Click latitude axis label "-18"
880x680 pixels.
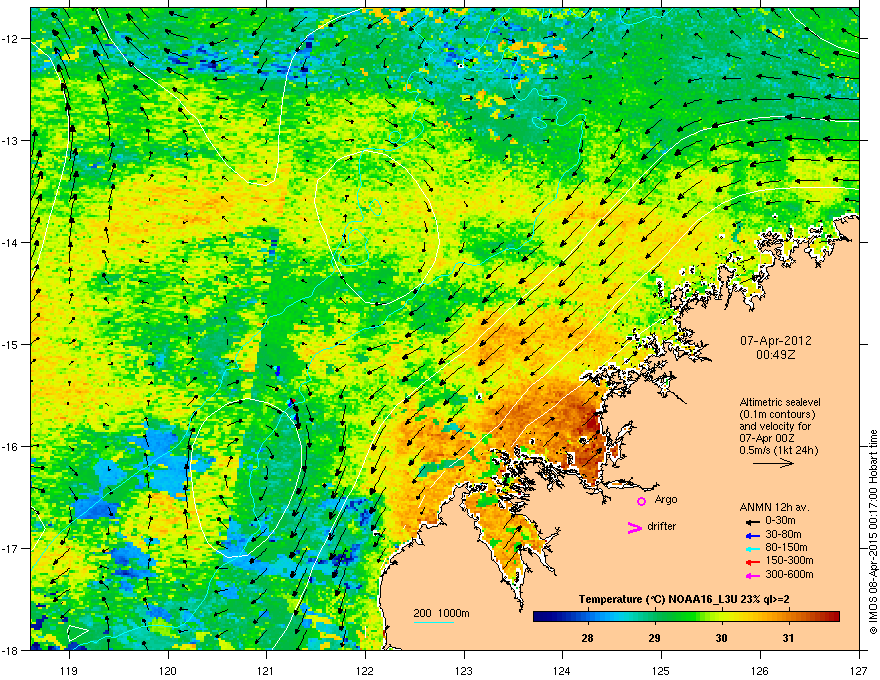coord(10,650)
